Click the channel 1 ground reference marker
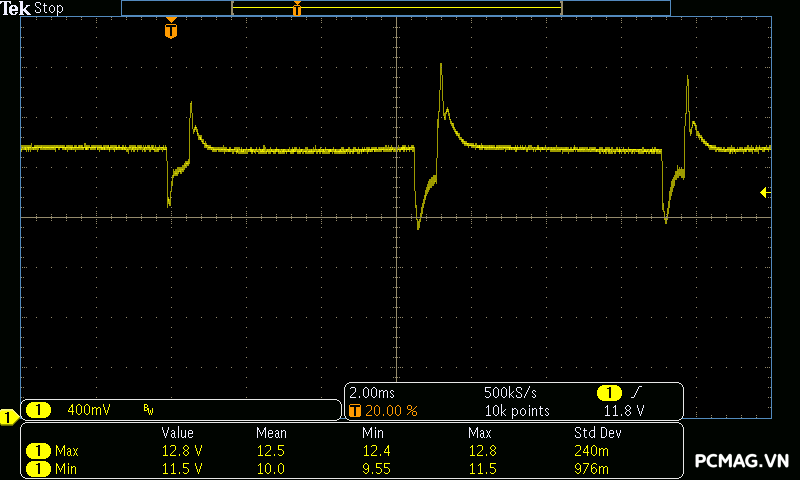 [x=9, y=417]
